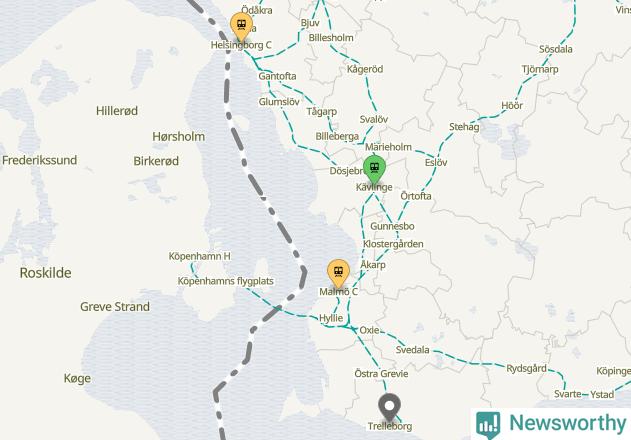Click the Östra Grevie station label

(x=381, y=374)
